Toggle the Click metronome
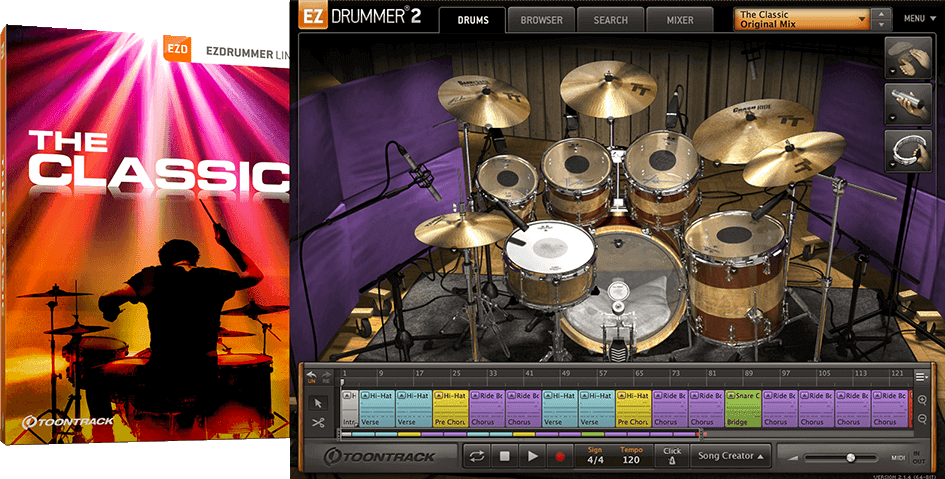The height and width of the screenshot is (479, 945). pyautogui.click(x=672, y=456)
